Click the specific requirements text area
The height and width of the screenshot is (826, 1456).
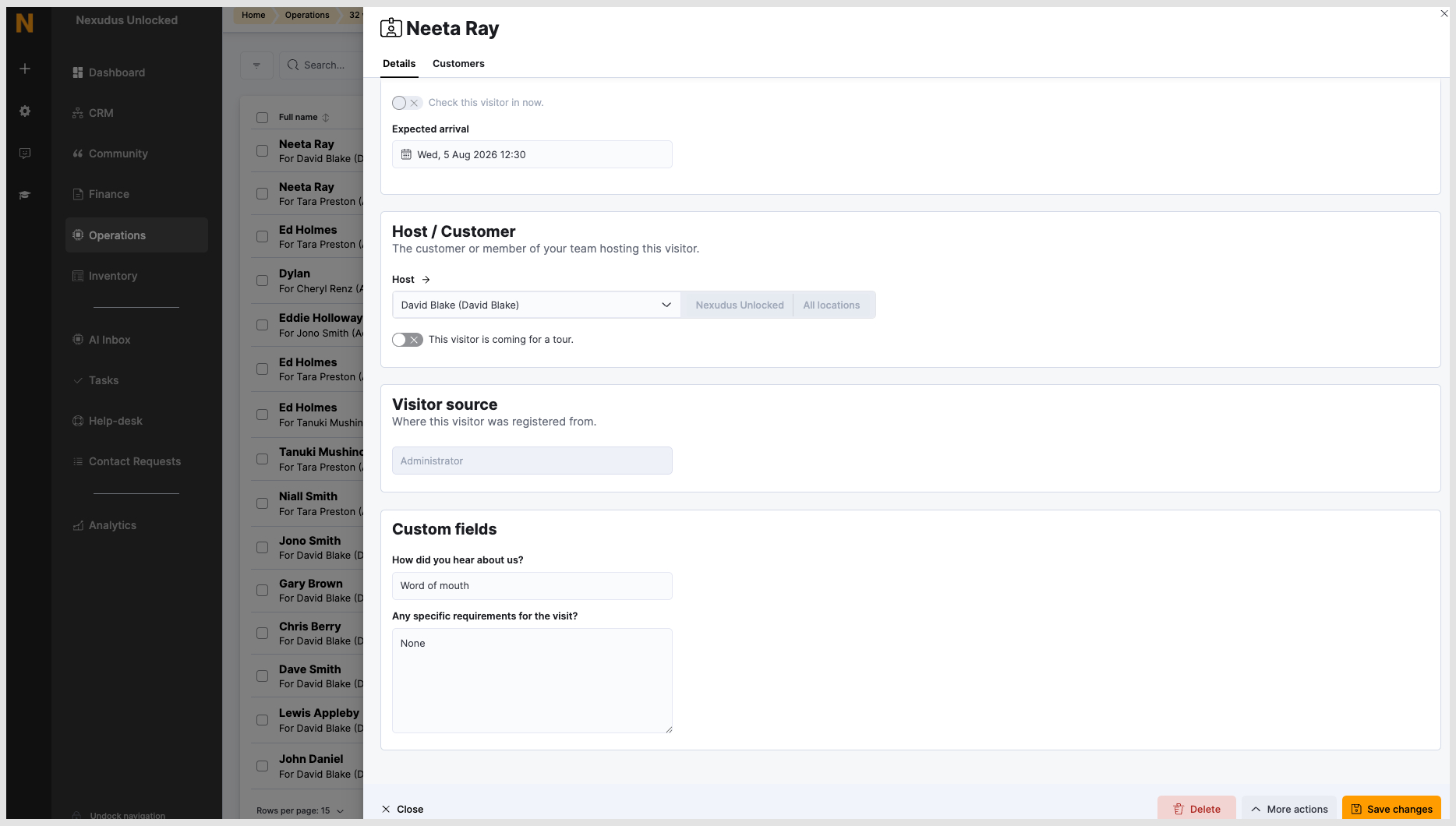tap(532, 680)
